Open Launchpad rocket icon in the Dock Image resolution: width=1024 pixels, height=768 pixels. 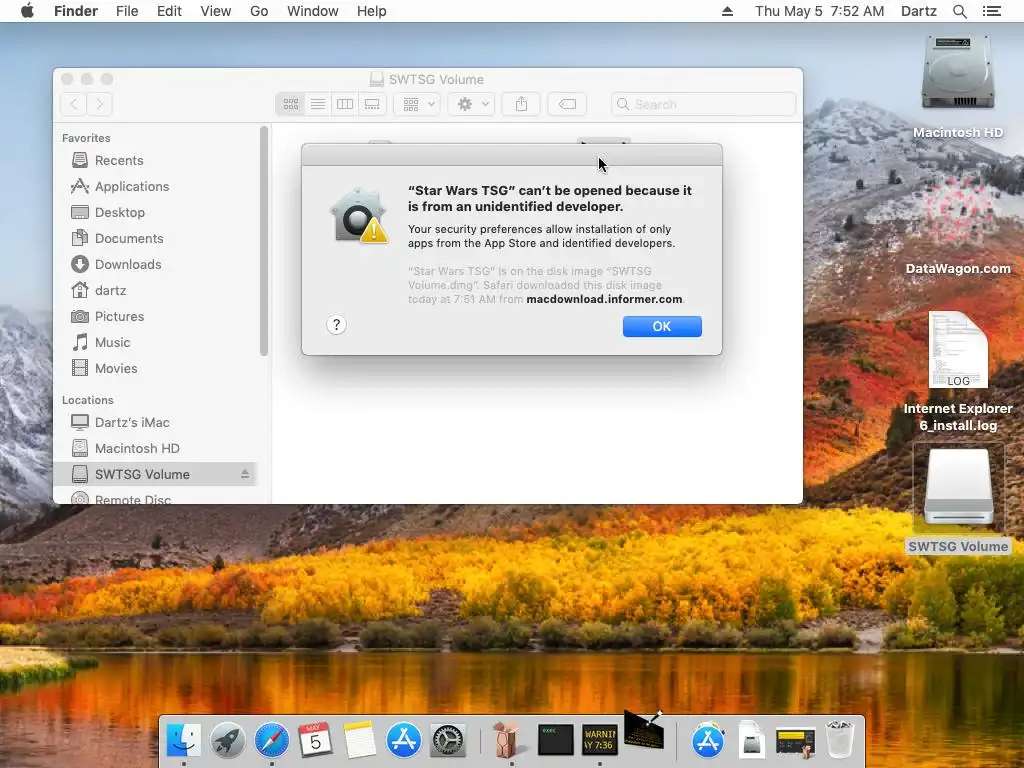pyautogui.click(x=227, y=741)
